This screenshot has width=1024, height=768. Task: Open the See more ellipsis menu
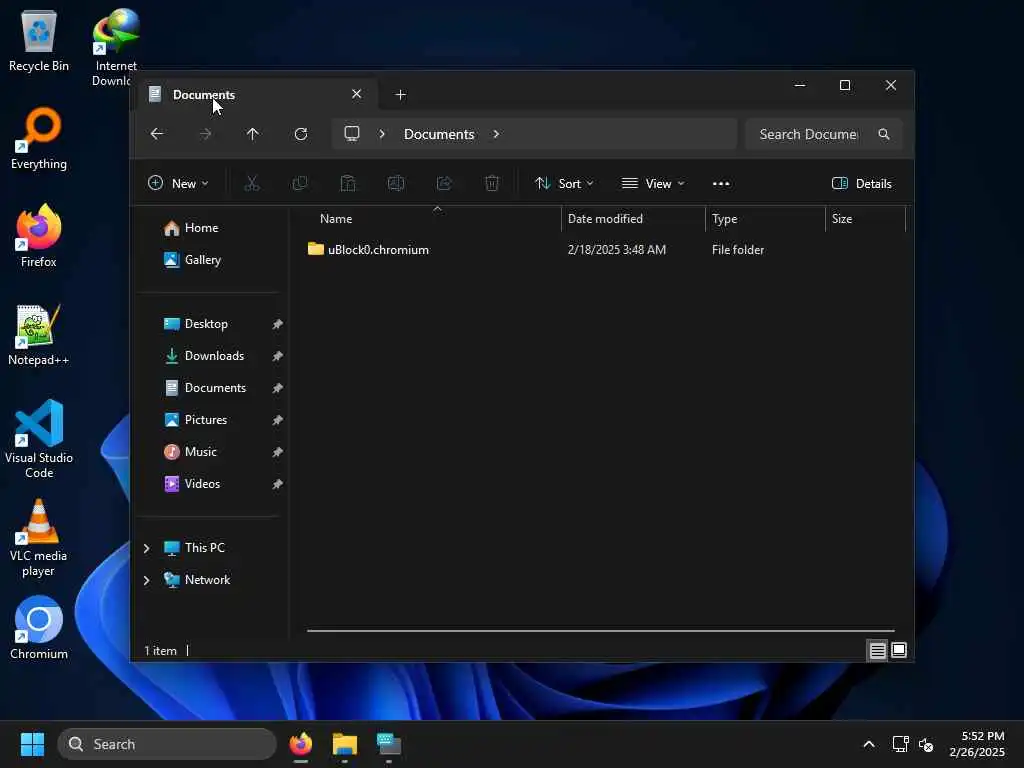tap(721, 184)
